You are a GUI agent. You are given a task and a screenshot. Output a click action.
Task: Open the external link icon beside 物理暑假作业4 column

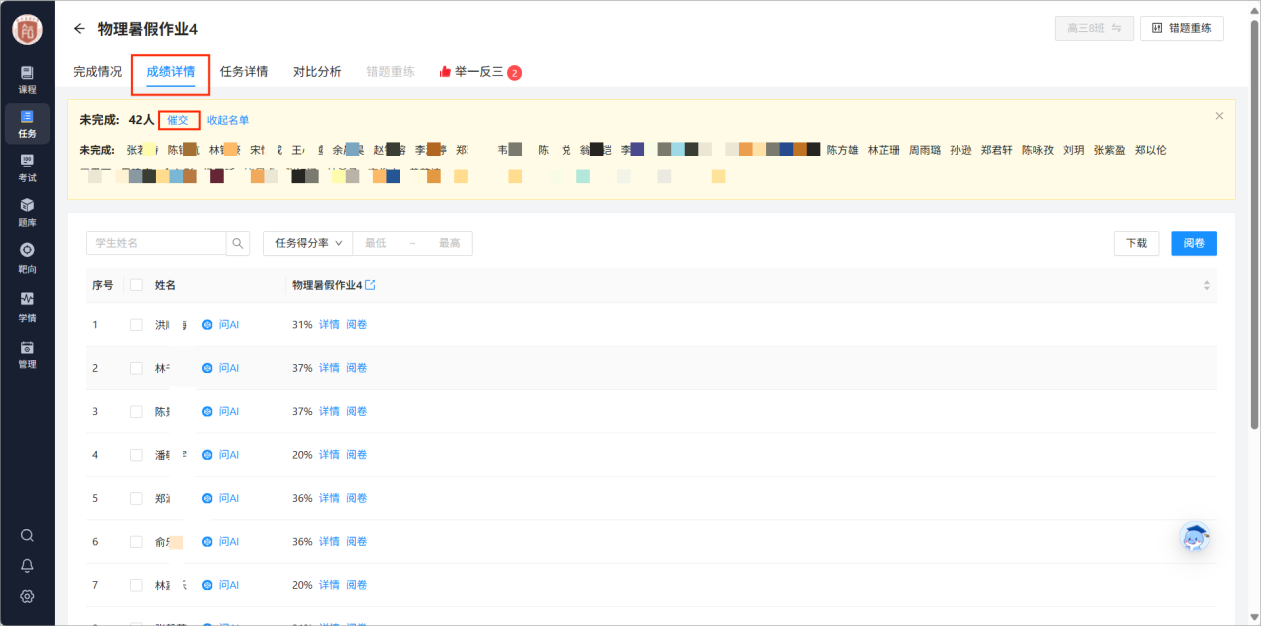coord(370,285)
